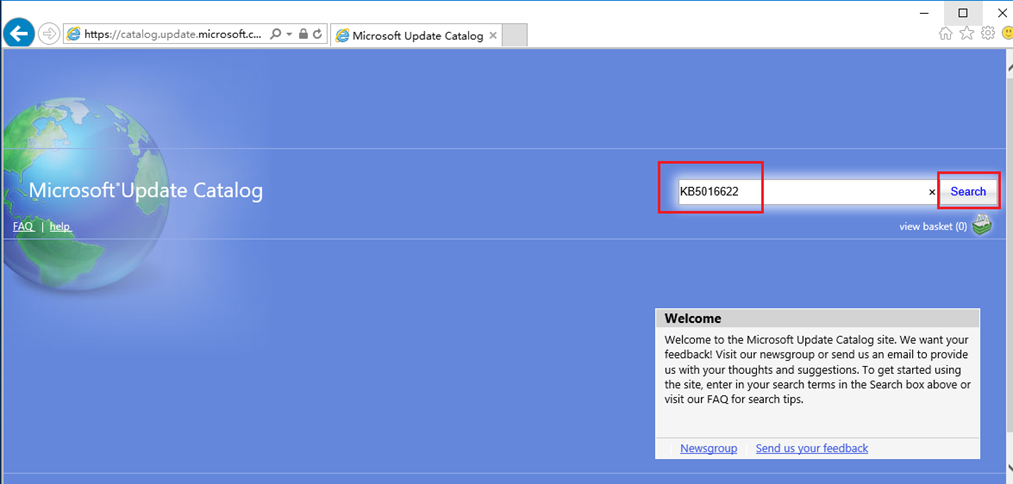Click the security padlock icon
This screenshot has width=1013, height=484.
coord(303,34)
